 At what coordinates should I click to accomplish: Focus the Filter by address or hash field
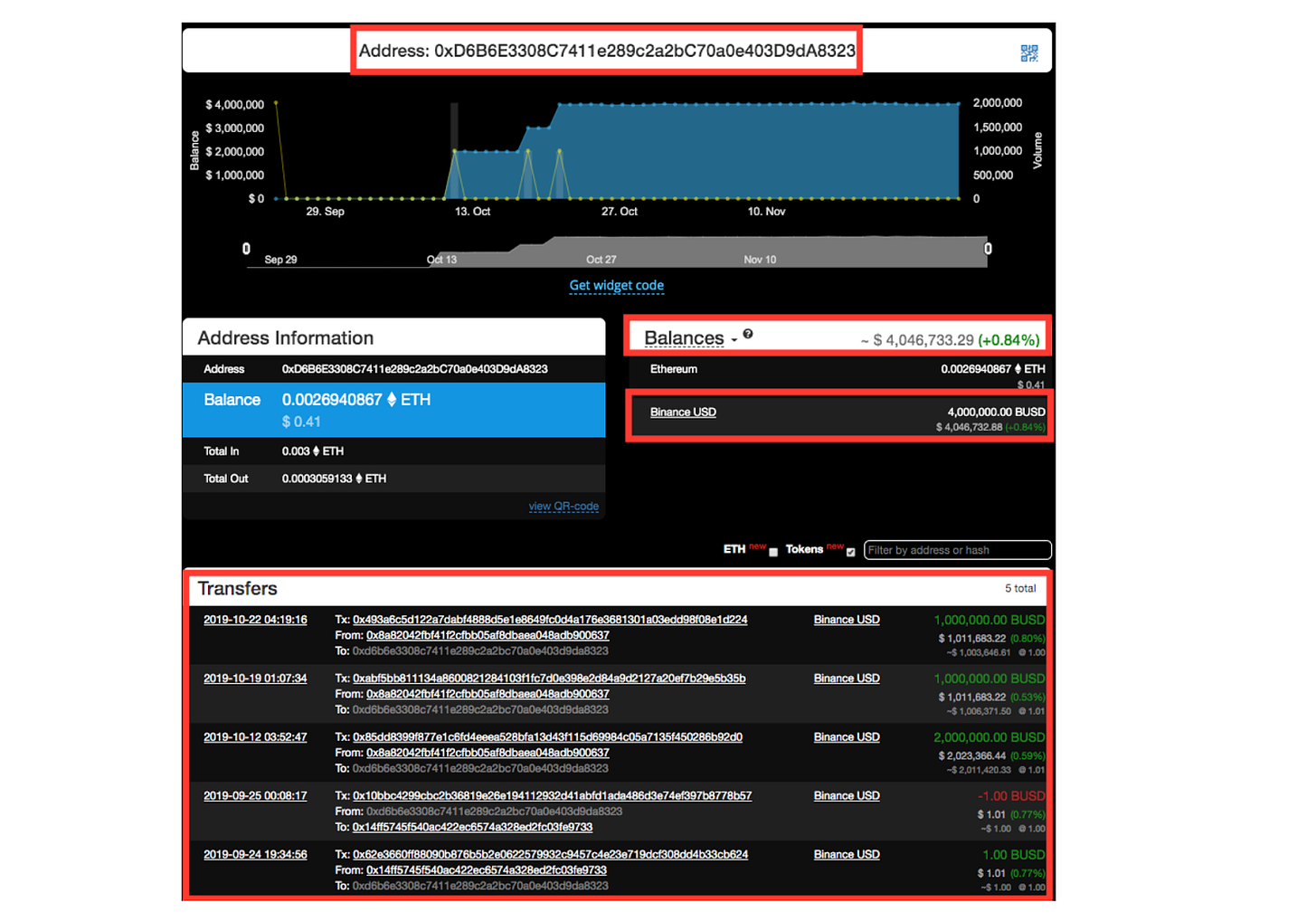coord(958,550)
